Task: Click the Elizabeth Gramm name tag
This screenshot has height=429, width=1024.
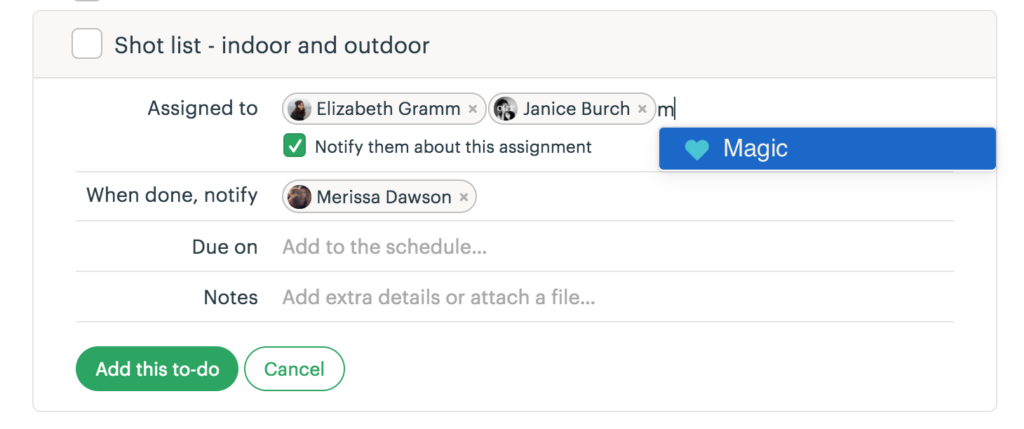Action: click(x=388, y=109)
